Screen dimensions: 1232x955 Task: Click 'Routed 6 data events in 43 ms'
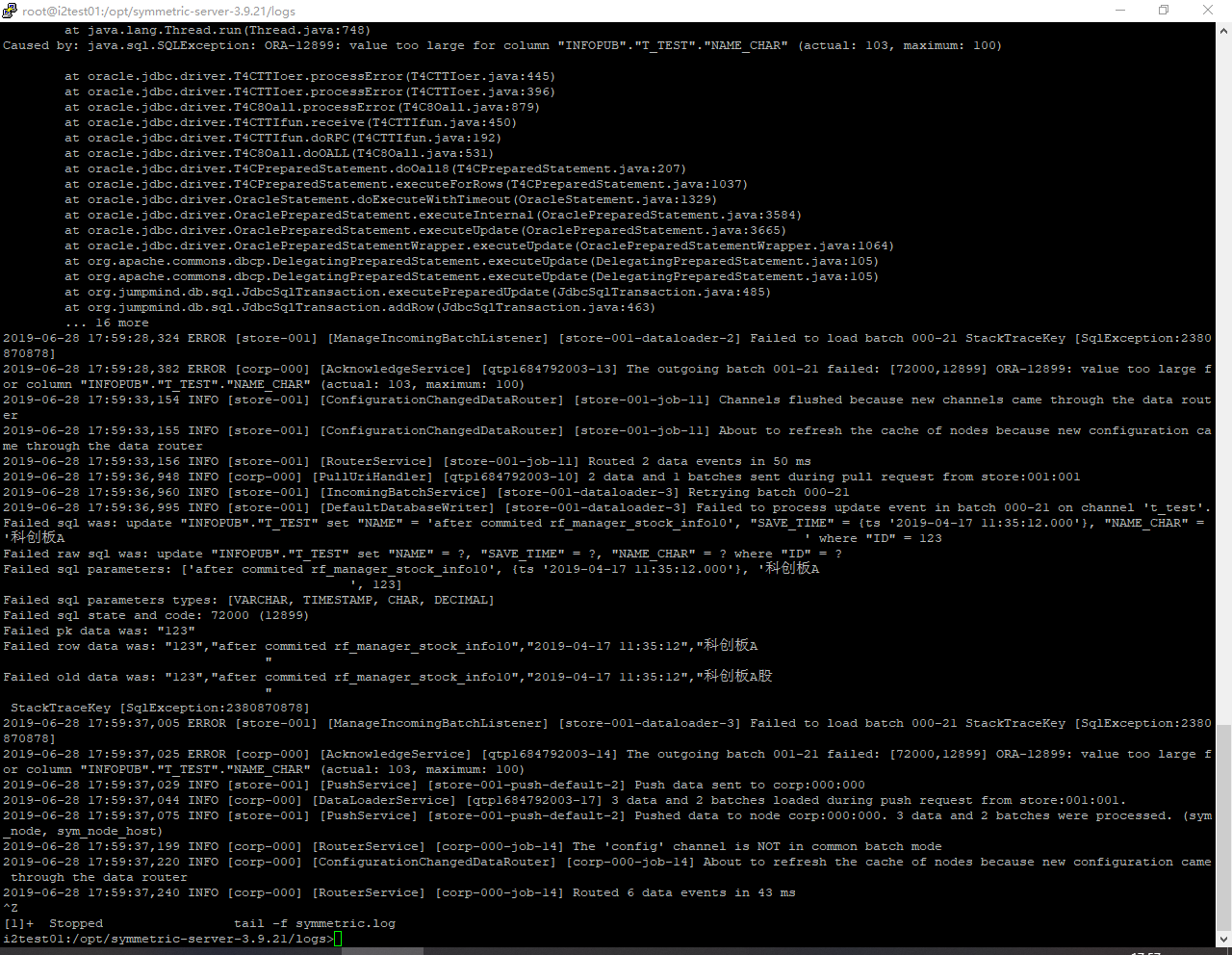click(x=683, y=892)
